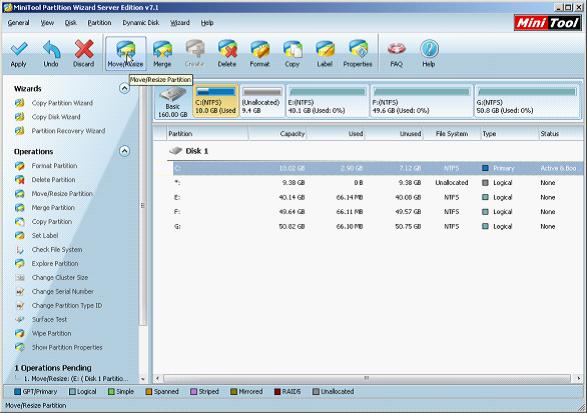Open the FAQ lifebuoy icon
This screenshot has height=413, width=587.
click(396, 49)
